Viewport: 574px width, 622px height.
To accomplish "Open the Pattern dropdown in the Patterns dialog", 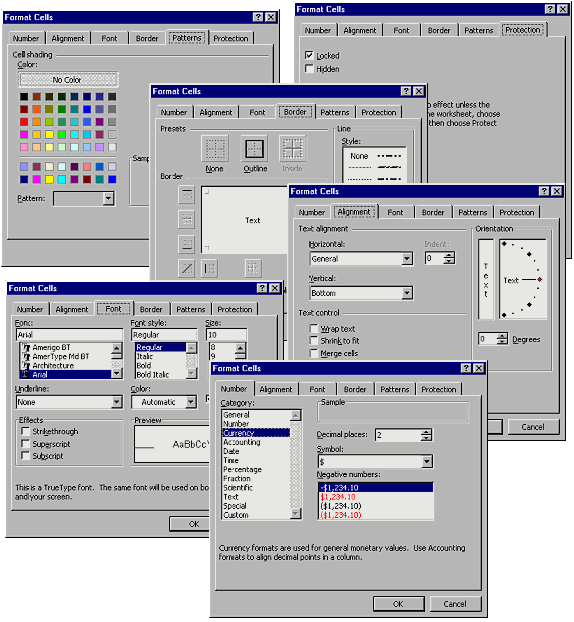I will coord(108,198).
